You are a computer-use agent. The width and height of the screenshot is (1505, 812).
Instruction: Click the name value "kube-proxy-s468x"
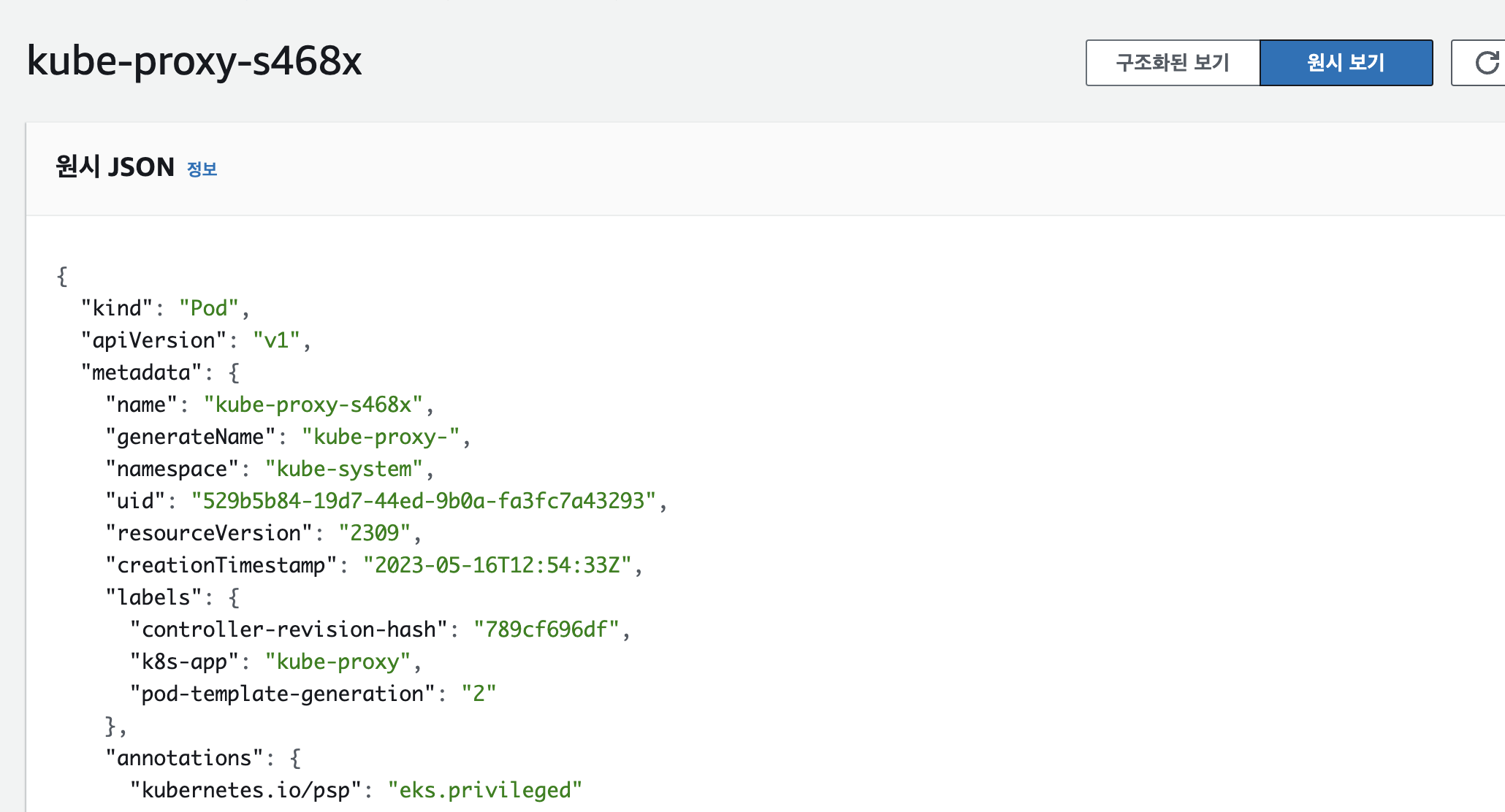tap(313, 405)
